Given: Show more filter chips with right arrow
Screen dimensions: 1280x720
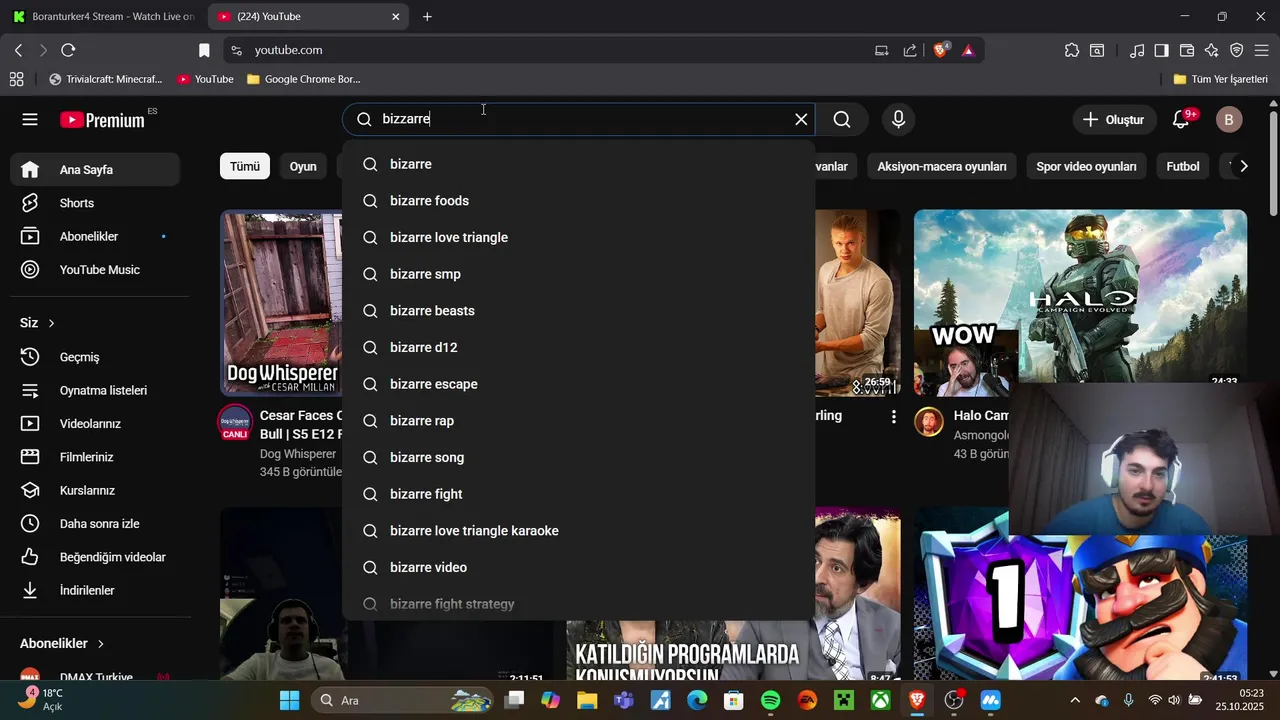Looking at the screenshot, I should (1243, 166).
